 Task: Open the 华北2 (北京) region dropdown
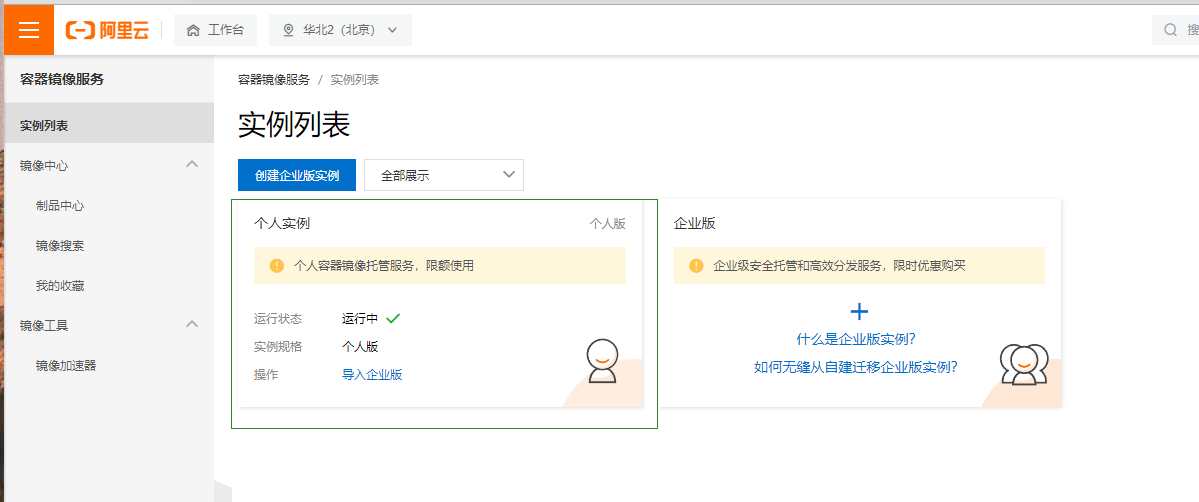click(x=340, y=30)
